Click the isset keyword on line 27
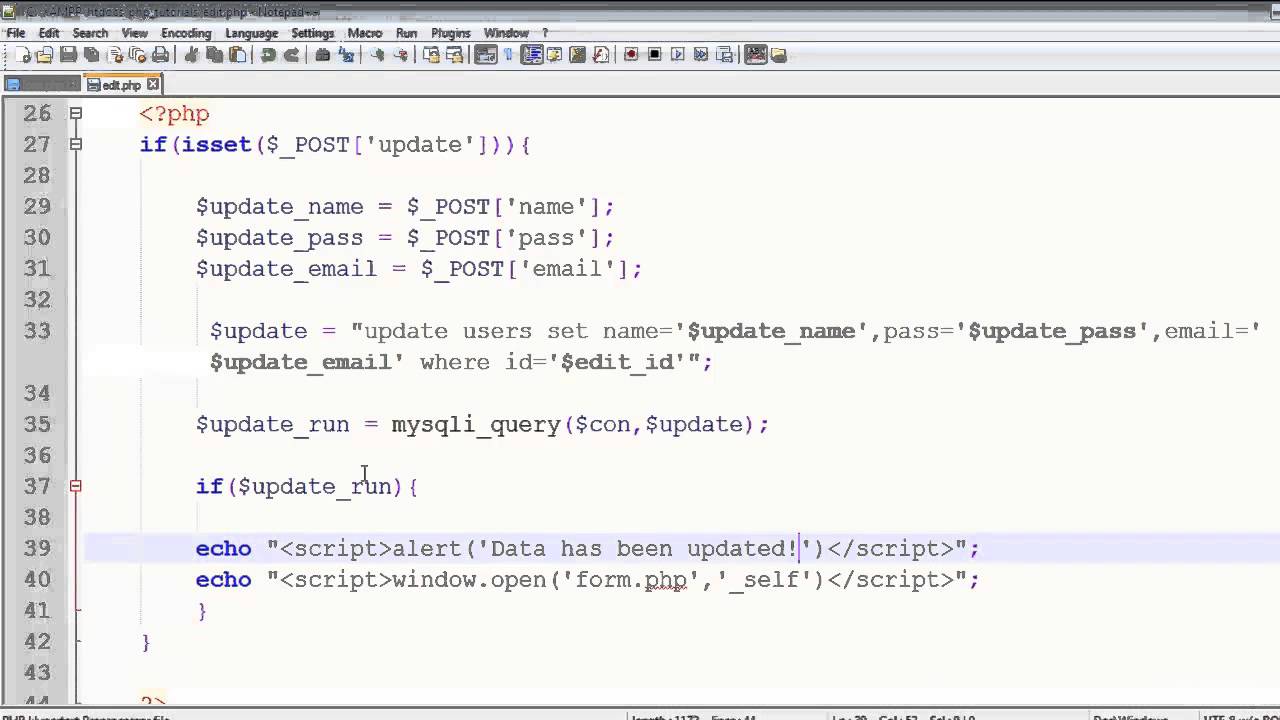The width and height of the screenshot is (1280, 720). click(216, 145)
